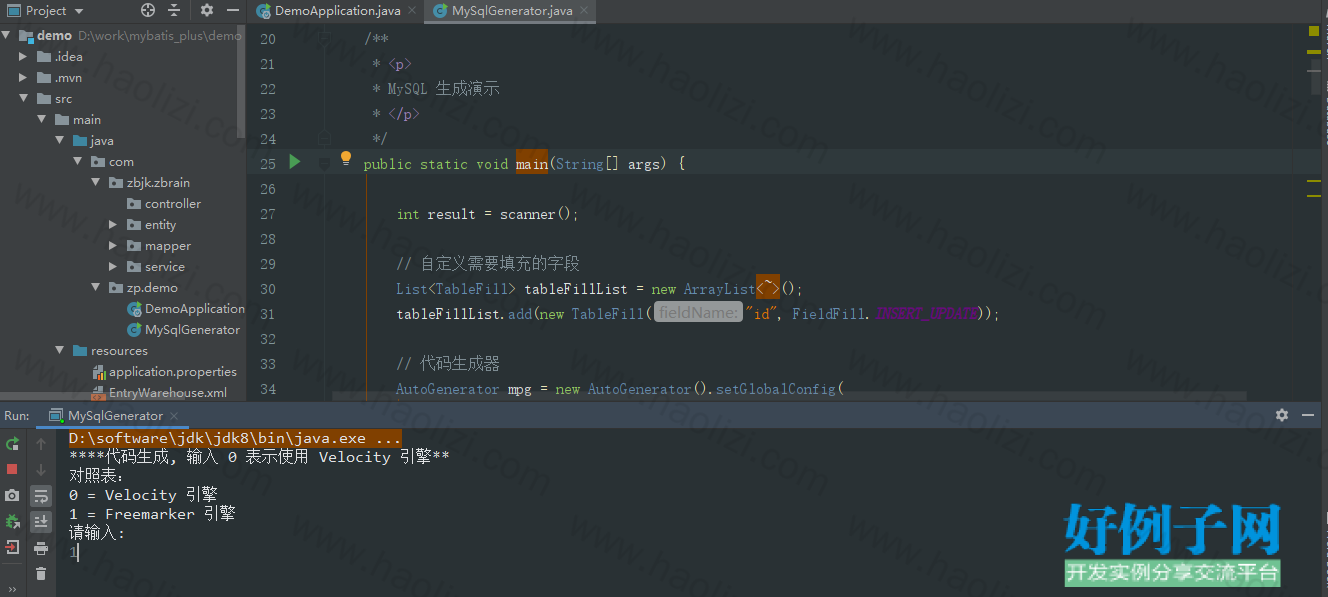
Task: Rerun MySqlGenerator with green rerun icon
Action: point(13,444)
